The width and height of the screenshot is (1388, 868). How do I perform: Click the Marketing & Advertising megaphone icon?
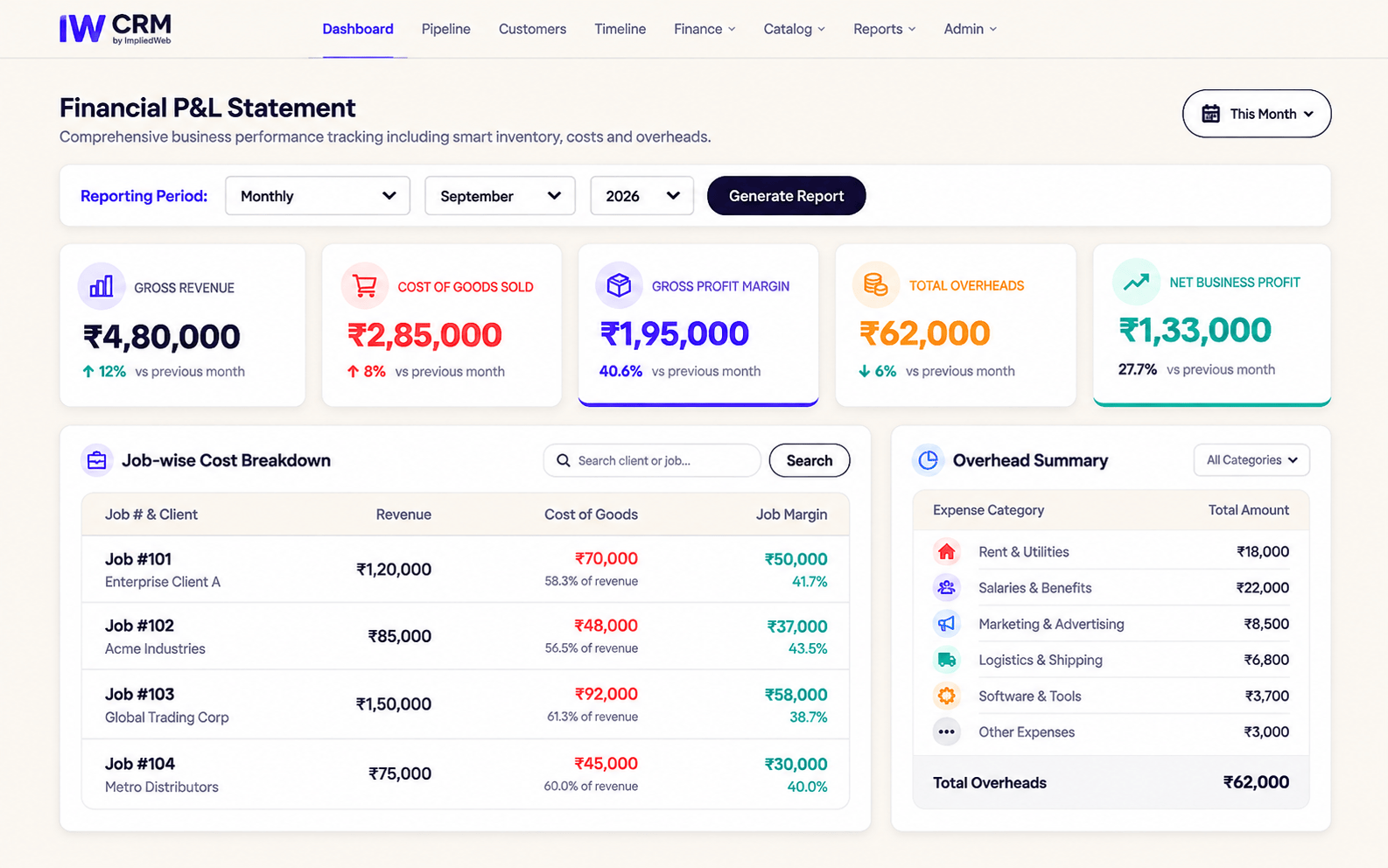(x=946, y=624)
